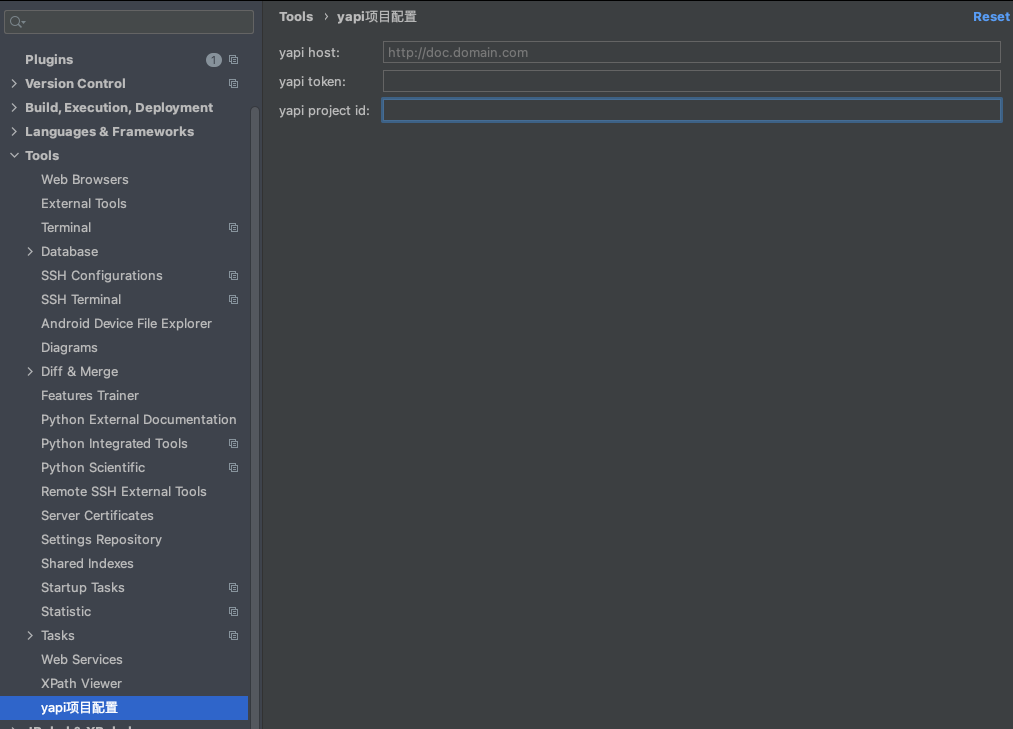This screenshot has height=729, width=1013.
Task: Select Features Trainer settings
Action: pos(90,396)
